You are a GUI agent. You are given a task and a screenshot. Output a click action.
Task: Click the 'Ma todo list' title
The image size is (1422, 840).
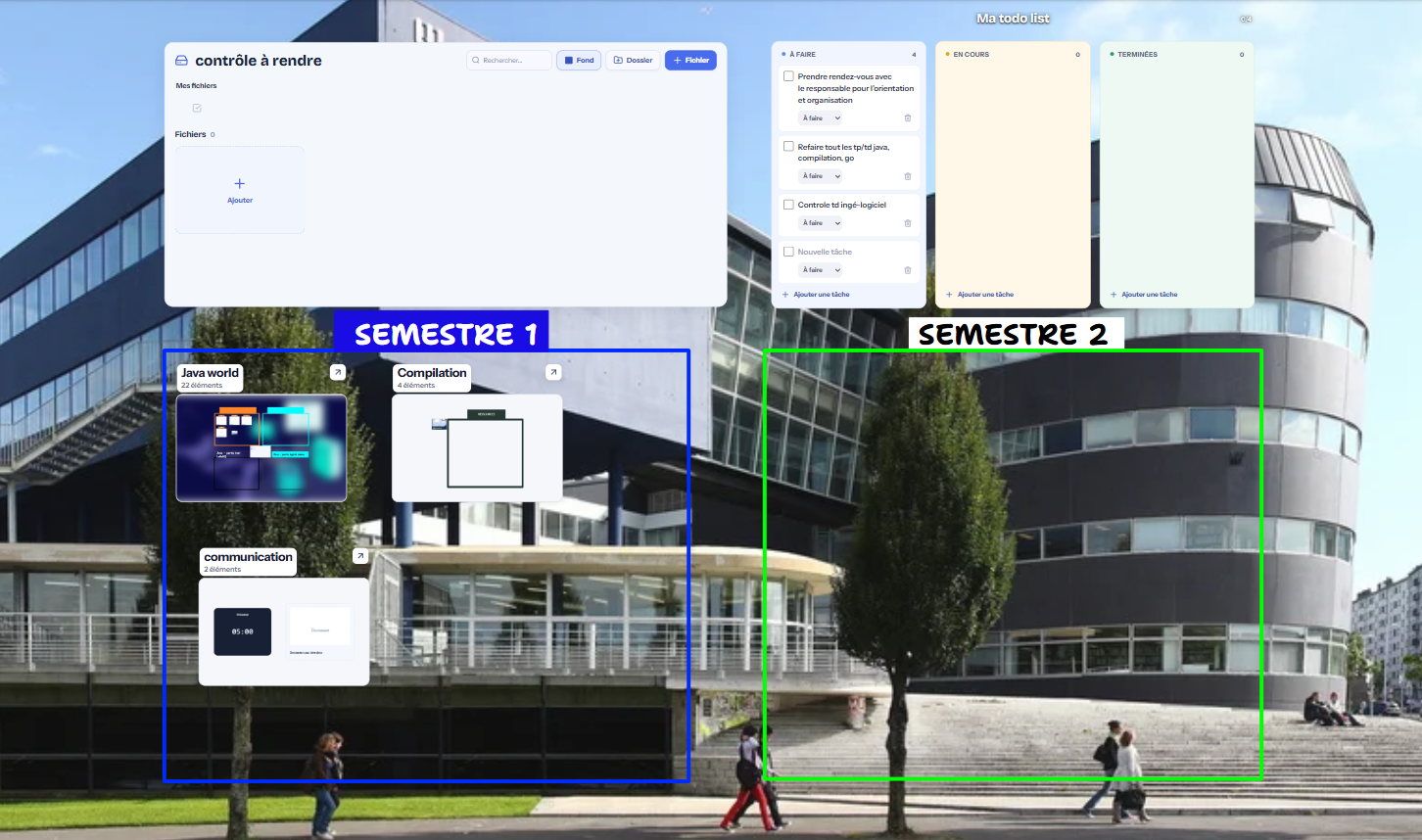pos(1013,19)
